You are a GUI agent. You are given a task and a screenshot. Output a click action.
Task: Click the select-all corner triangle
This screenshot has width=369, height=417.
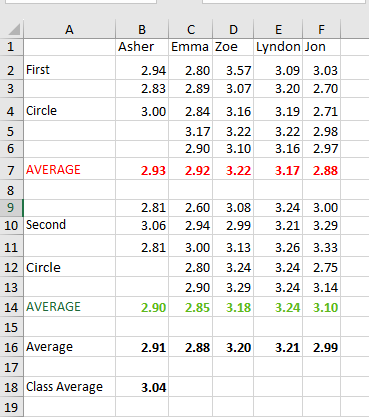tap(14, 29)
